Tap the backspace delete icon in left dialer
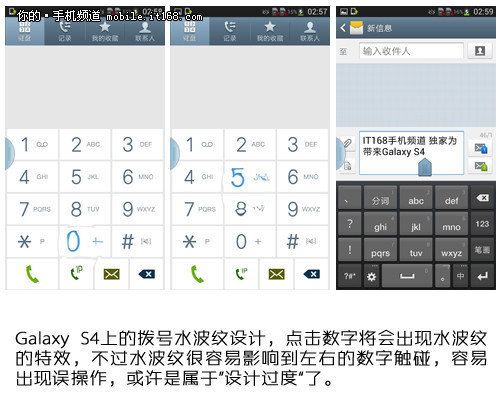500x400 pixels. [x=147, y=274]
